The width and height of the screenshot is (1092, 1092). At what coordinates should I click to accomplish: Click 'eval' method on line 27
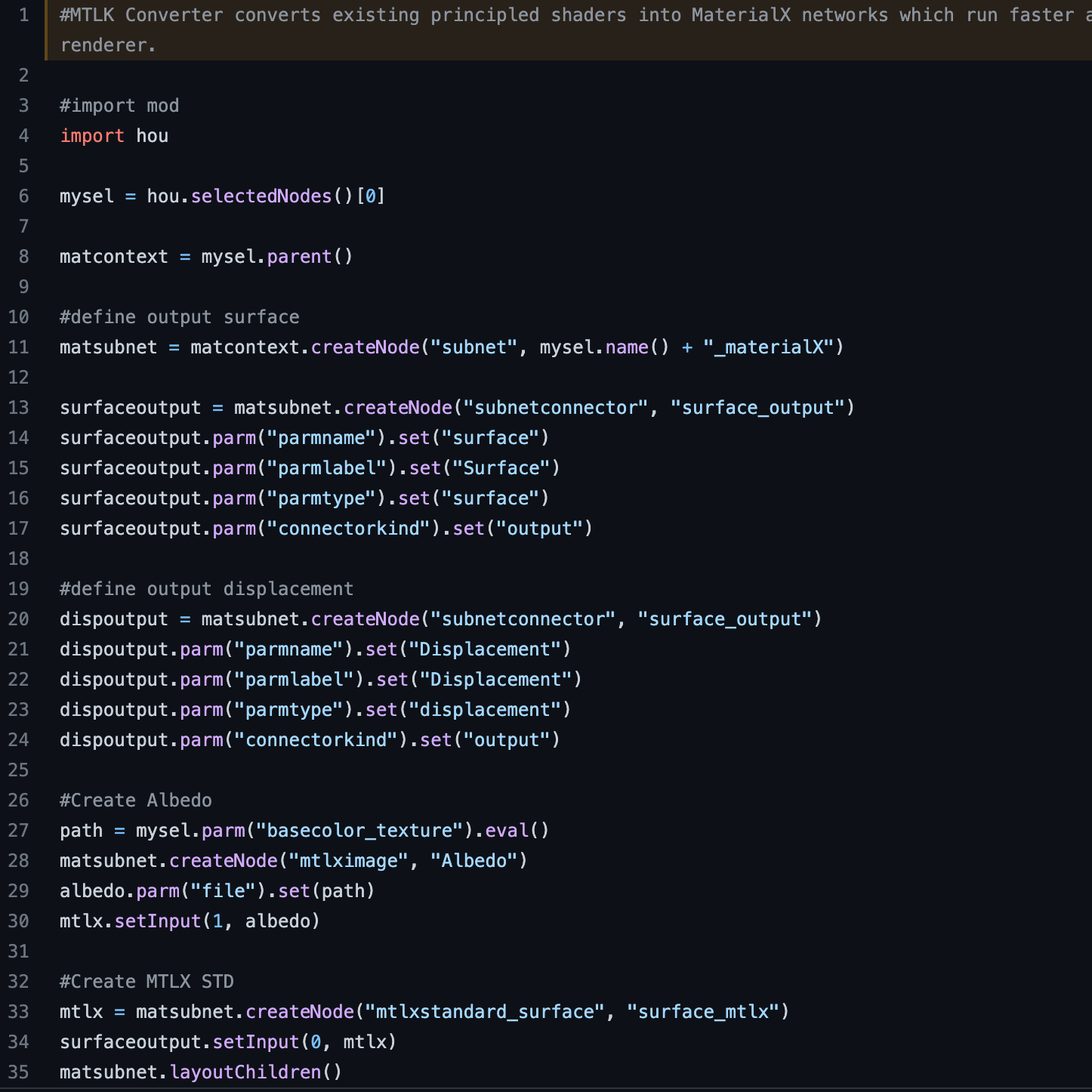coord(507,831)
